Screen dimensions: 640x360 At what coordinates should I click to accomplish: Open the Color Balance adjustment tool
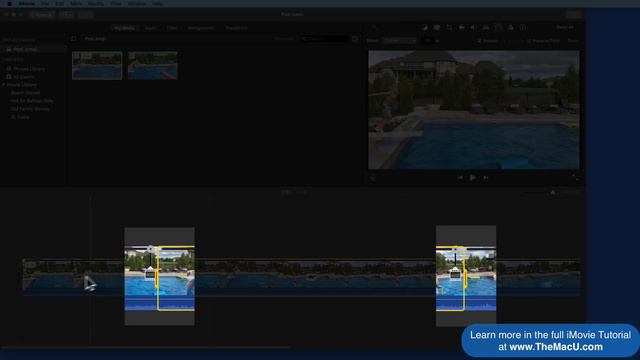click(425, 27)
